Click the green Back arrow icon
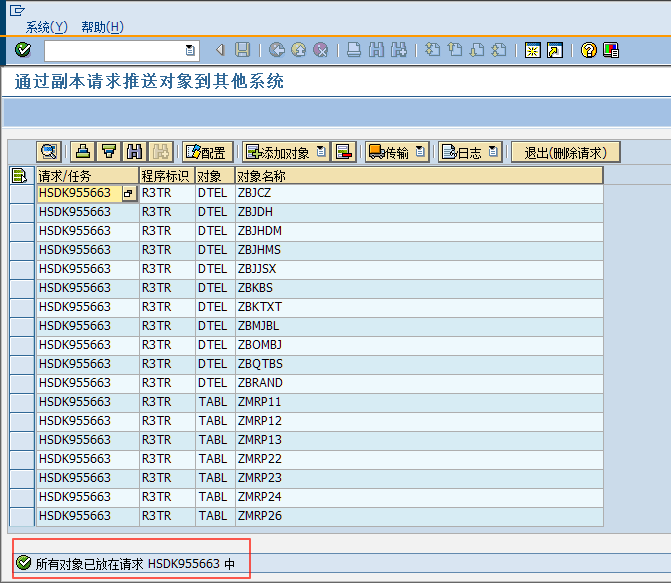This screenshot has height=583, width=671. point(277,50)
